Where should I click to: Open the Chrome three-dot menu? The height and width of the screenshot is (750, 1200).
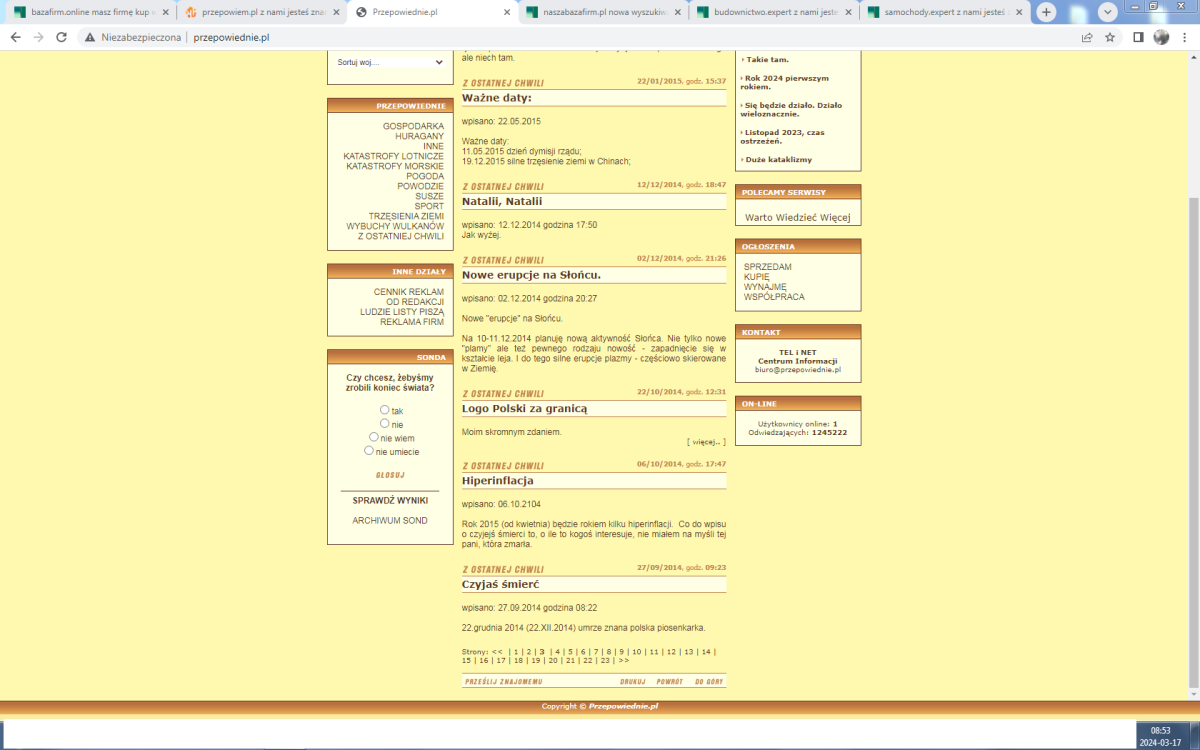point(1184,37)
